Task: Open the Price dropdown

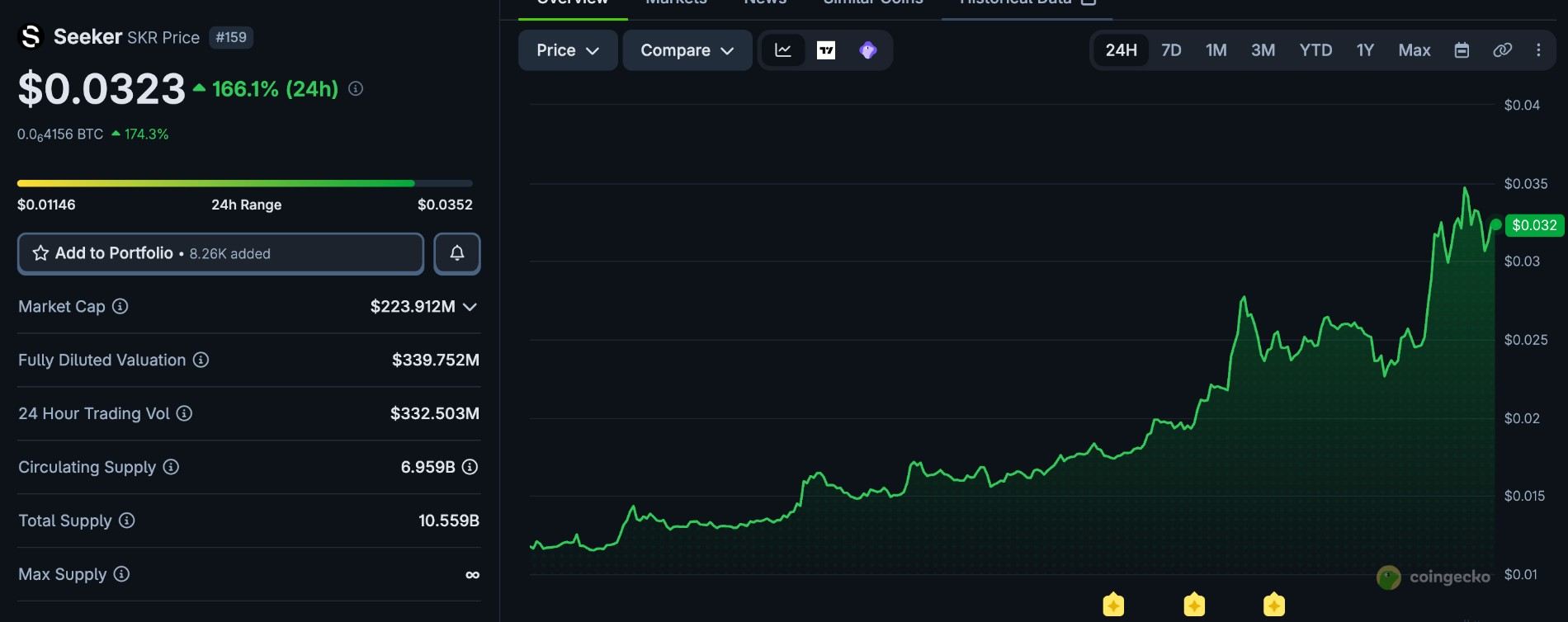Action: click(568, 50)
